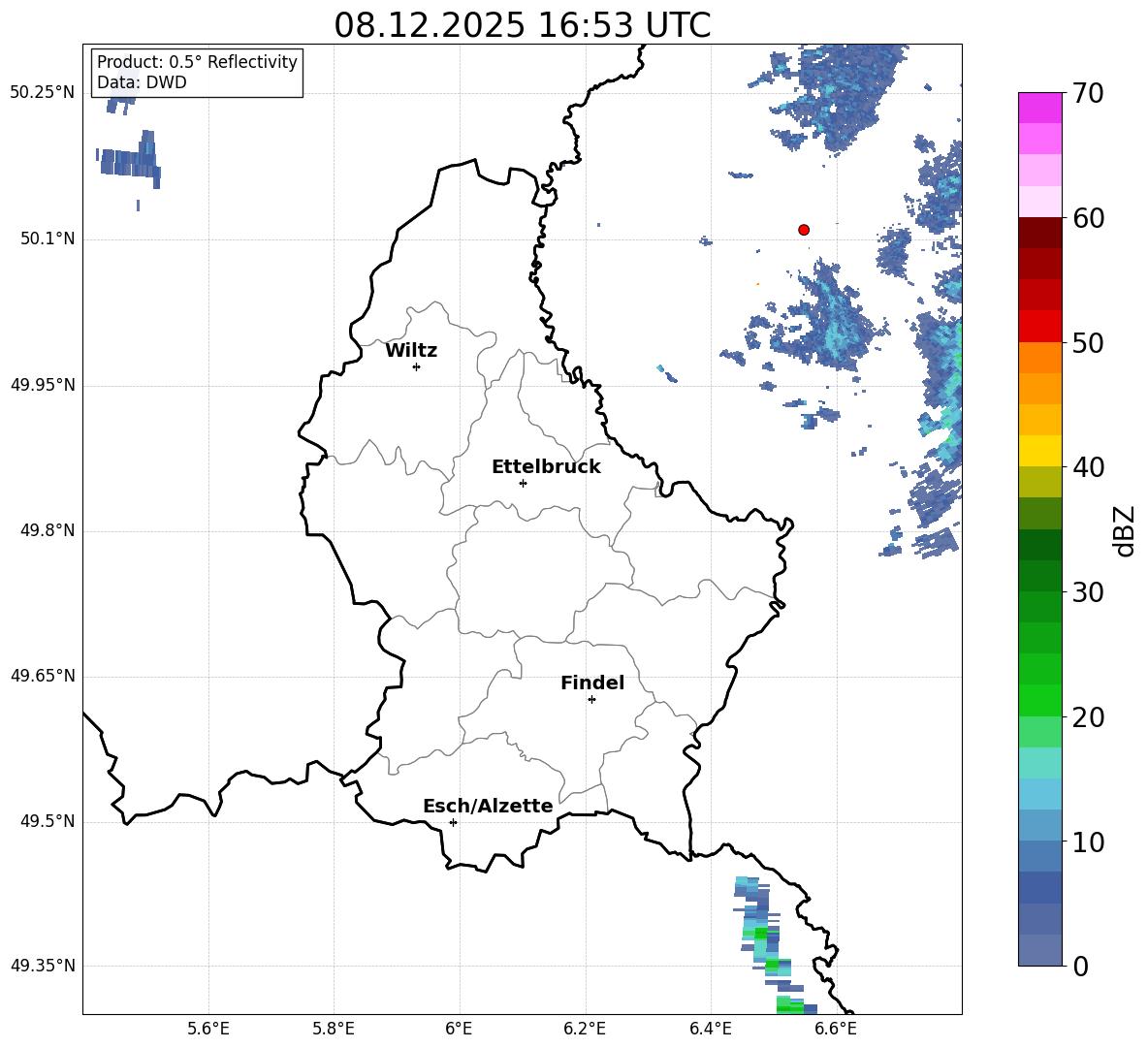
Task: Click the 6.4°E longitude label
Action: tap(710, 1029)
